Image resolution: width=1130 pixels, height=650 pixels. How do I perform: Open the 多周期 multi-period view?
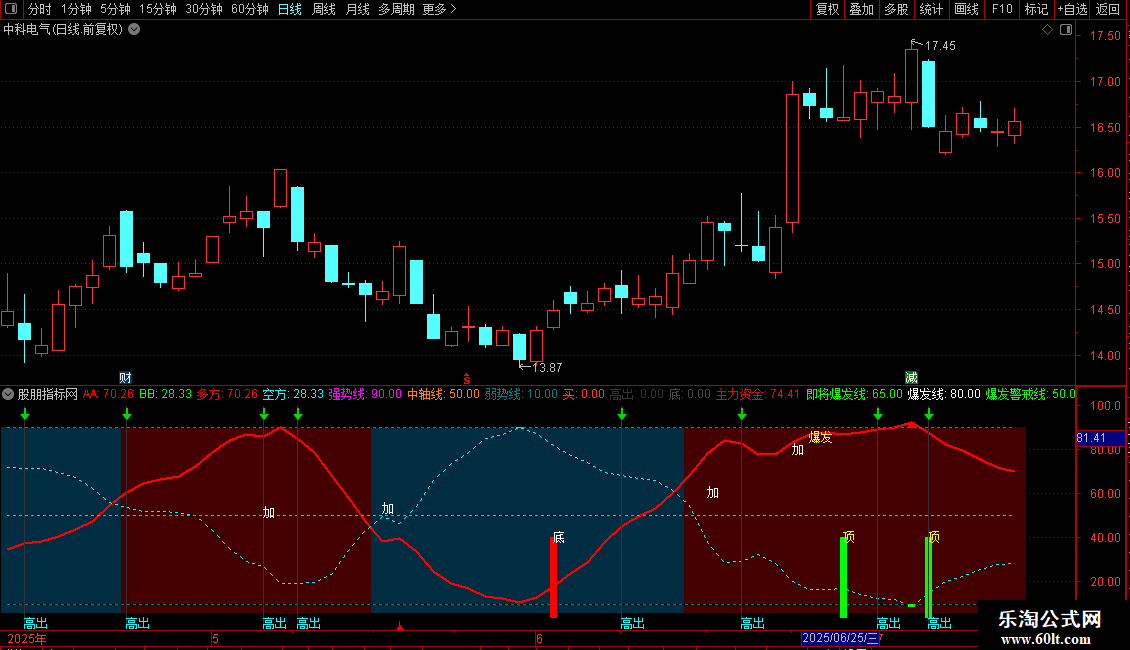[396, 9]
